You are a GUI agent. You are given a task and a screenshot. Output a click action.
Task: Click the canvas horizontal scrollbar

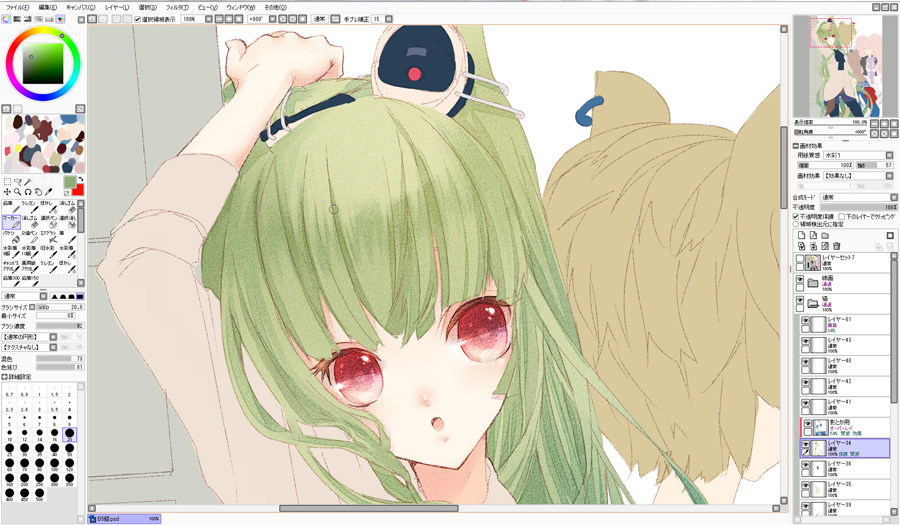click(x=369, y=508)
